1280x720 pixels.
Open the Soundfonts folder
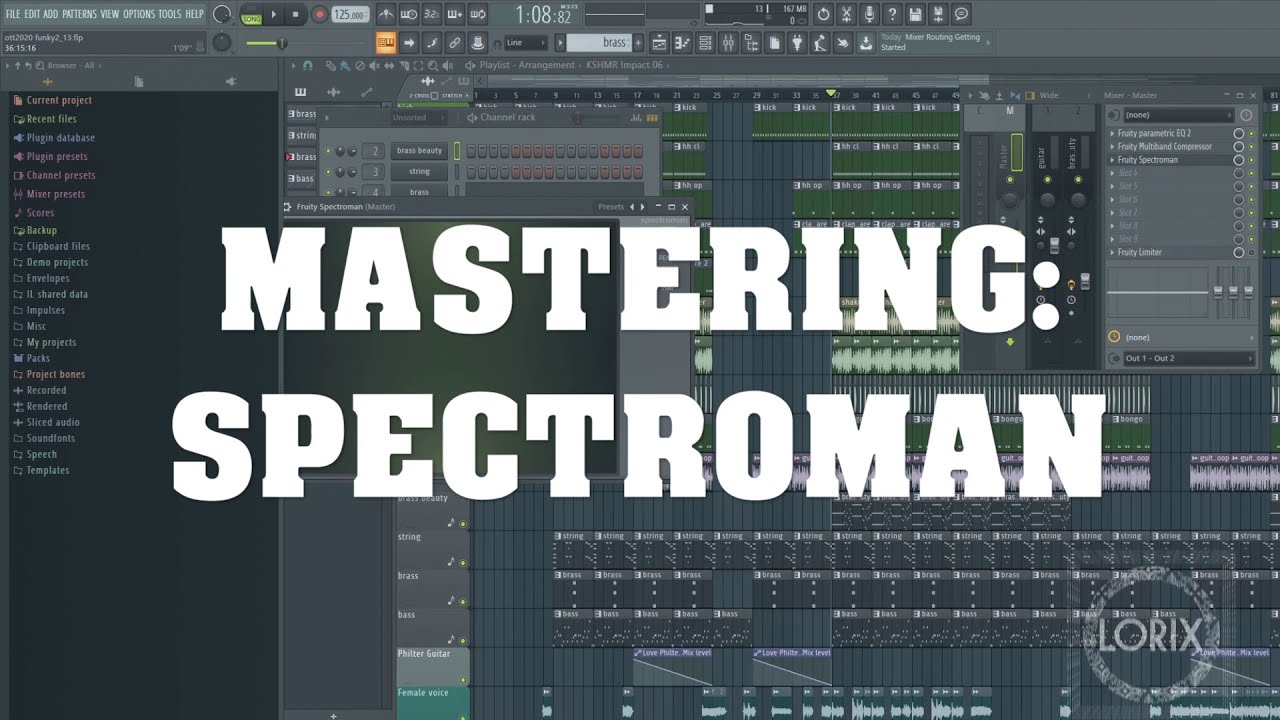[x=50, y=438]
